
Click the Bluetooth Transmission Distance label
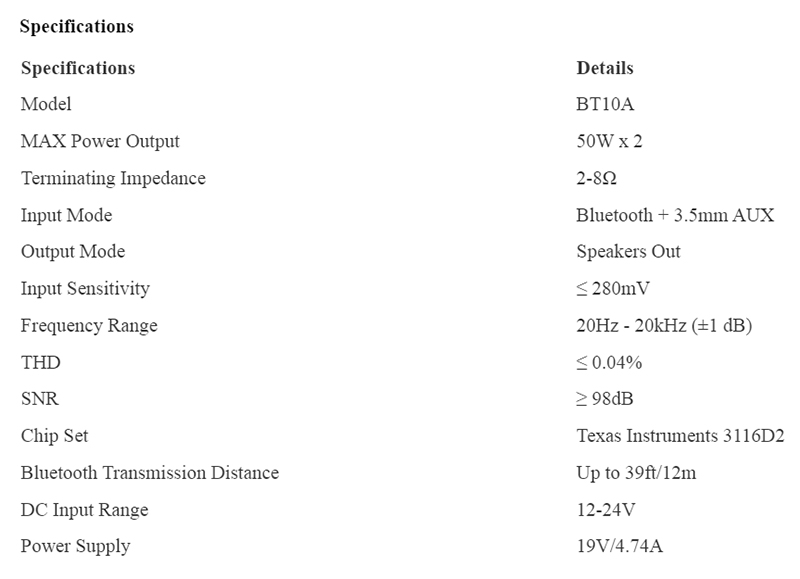150,472
